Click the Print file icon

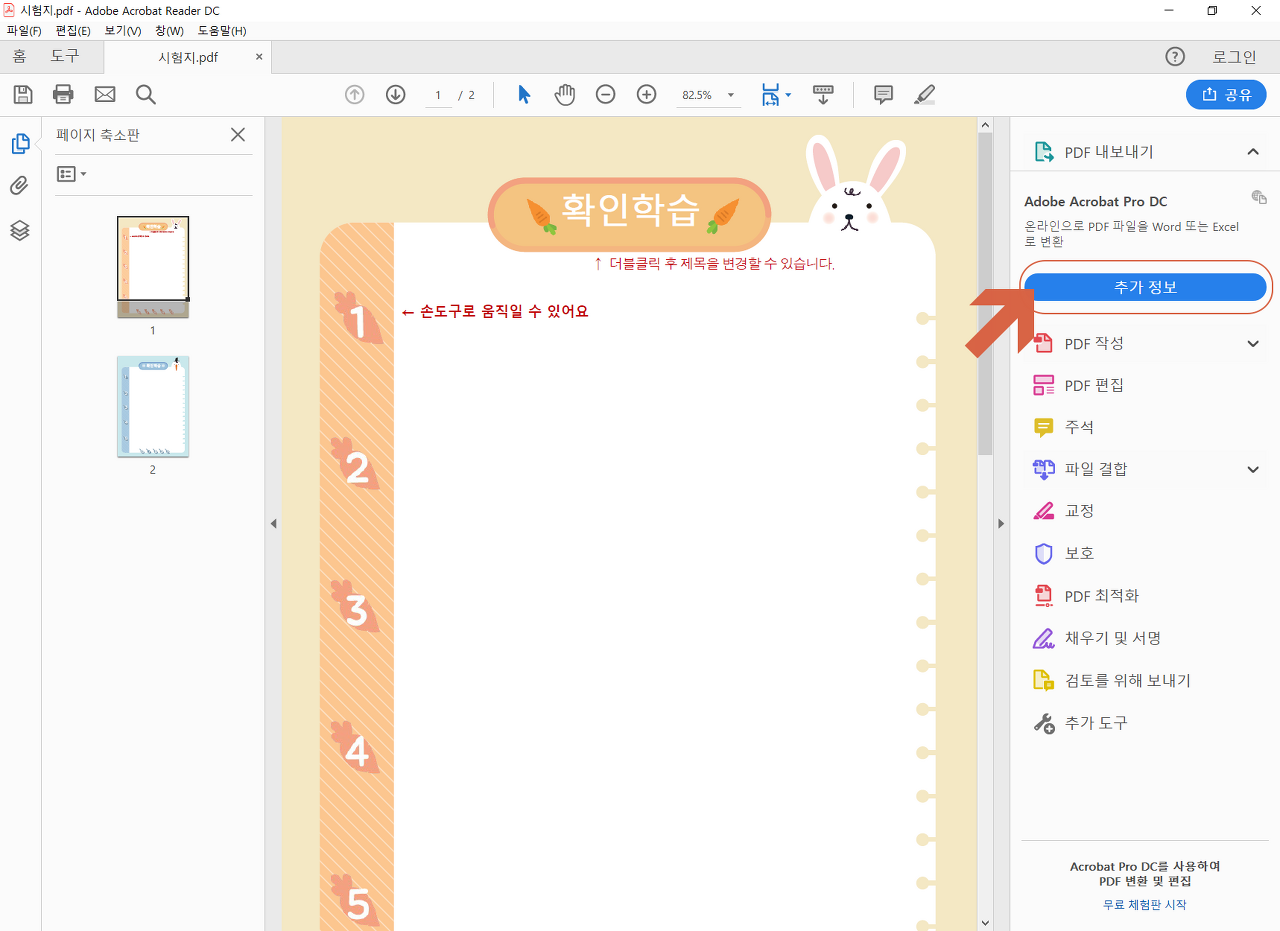[63, 95]
